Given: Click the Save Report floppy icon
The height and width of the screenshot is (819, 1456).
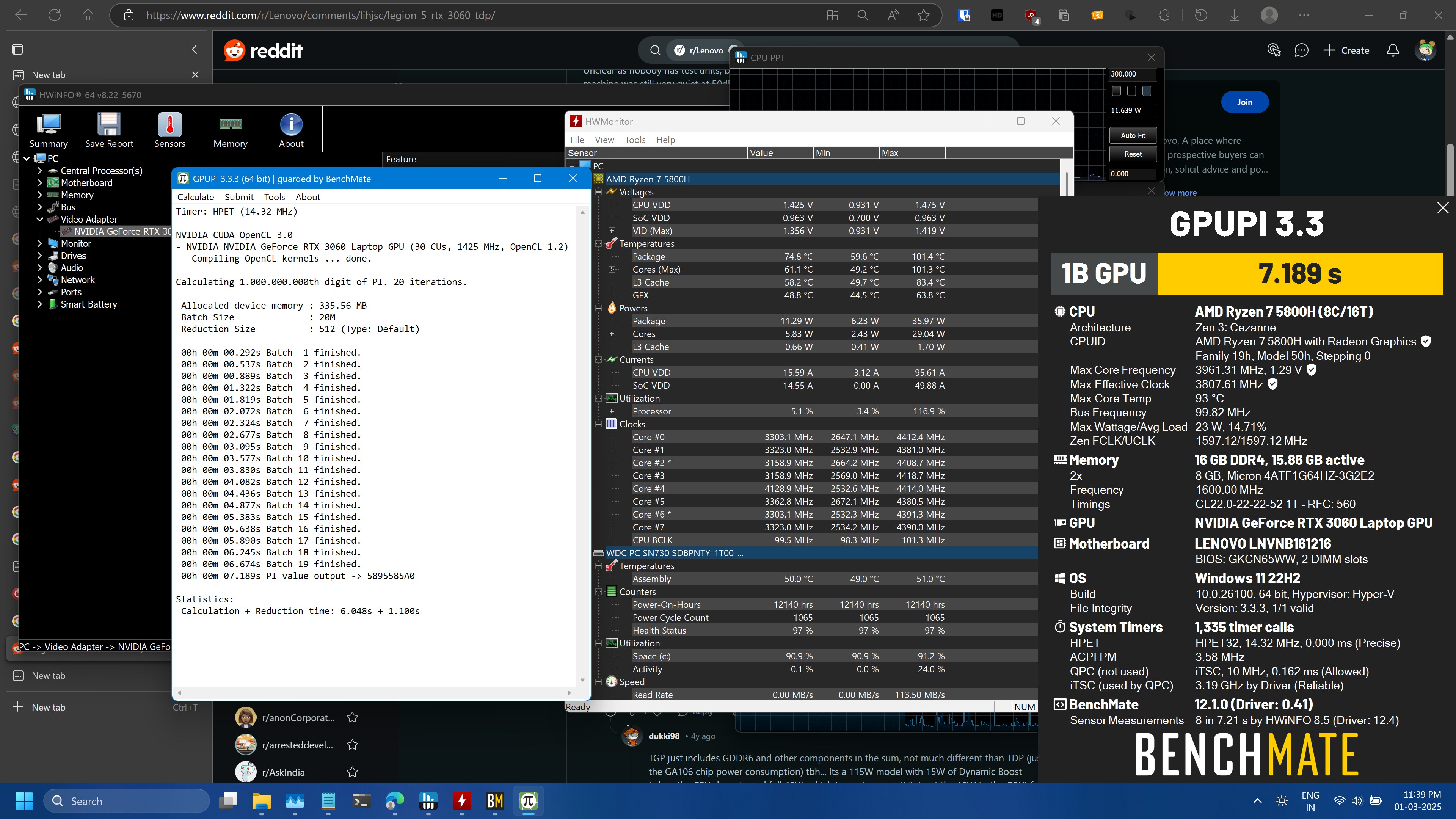Looking at the screenshot, I should coord(109,130).
